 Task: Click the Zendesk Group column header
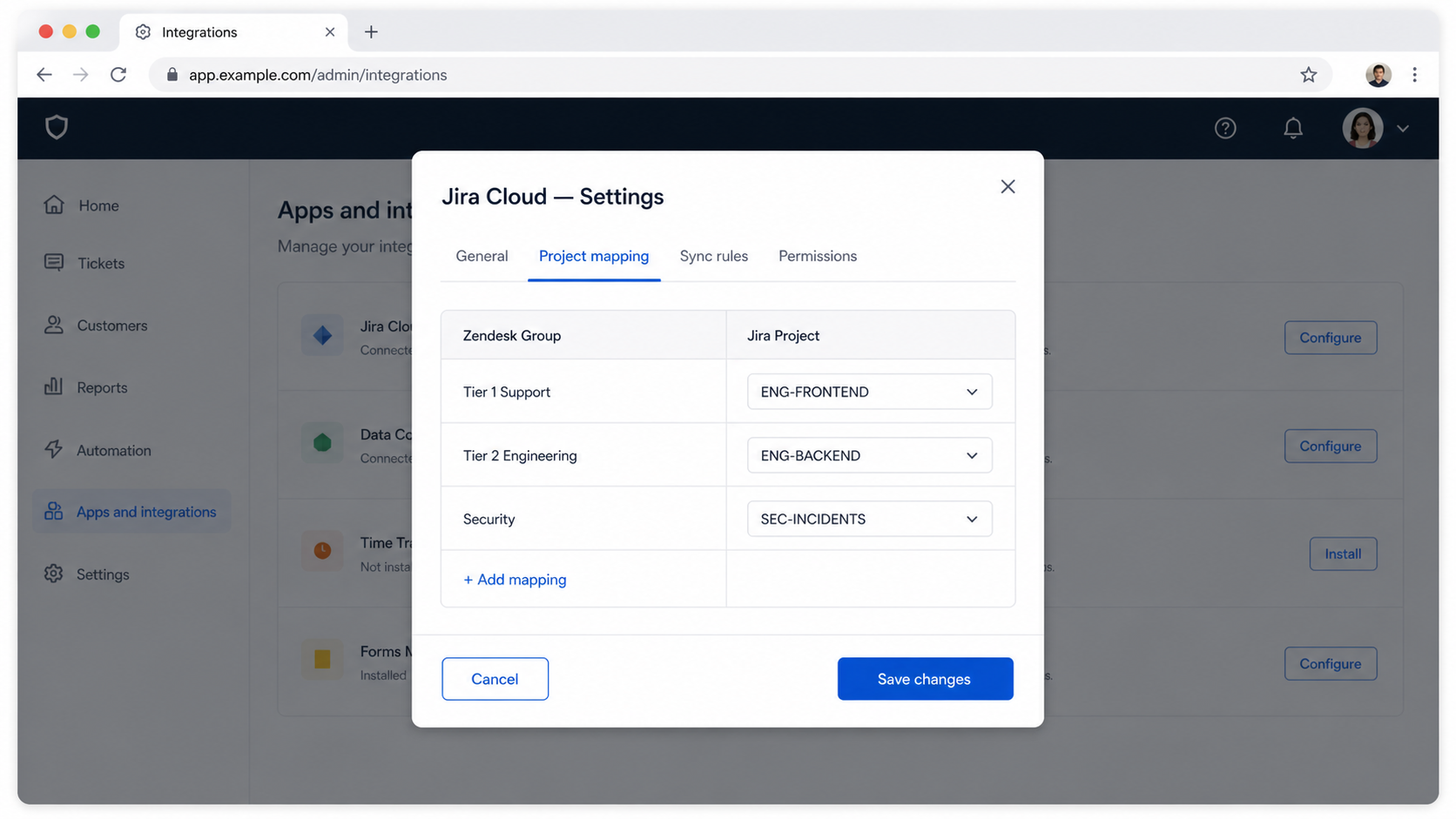tap(583, 335)
